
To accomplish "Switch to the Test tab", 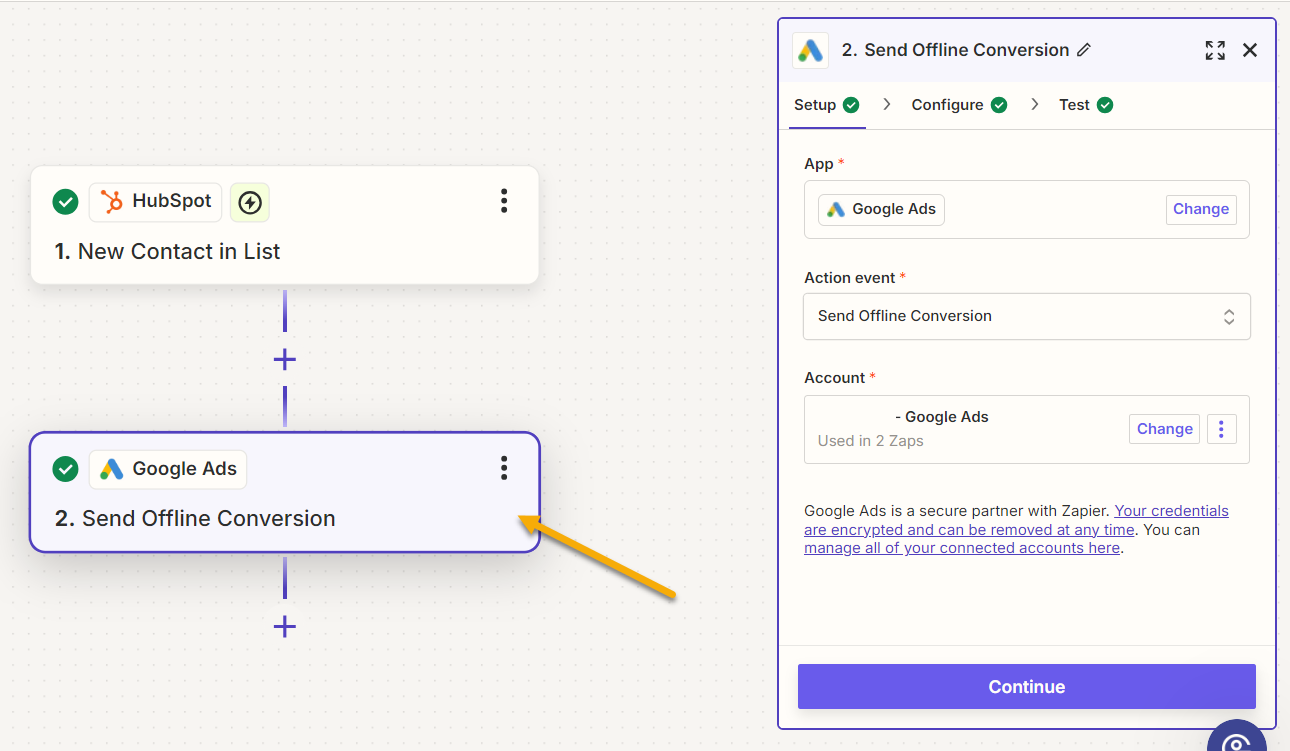I will click(1086, 105).
